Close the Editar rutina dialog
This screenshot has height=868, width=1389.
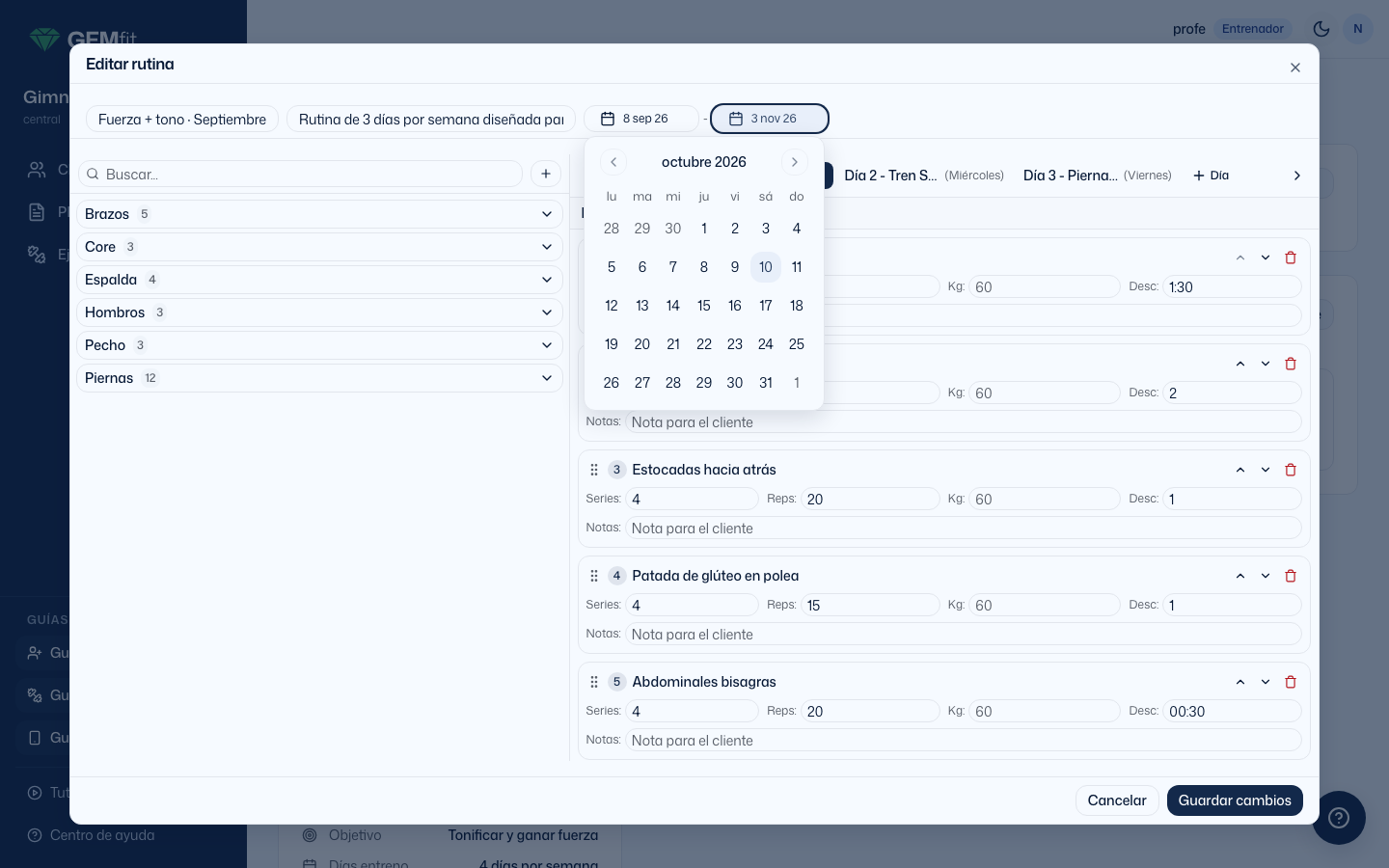[1295, 68]
